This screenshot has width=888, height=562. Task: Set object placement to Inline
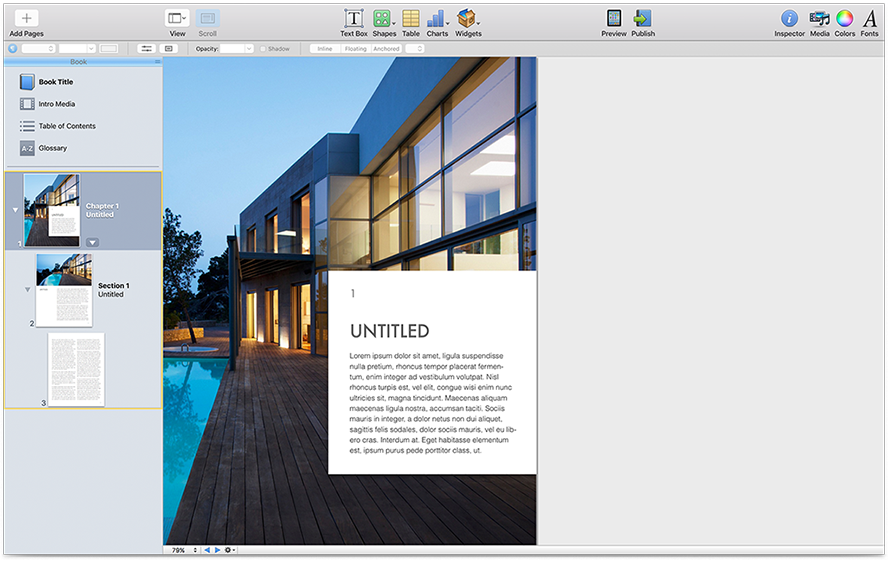(x=325, y=49)
